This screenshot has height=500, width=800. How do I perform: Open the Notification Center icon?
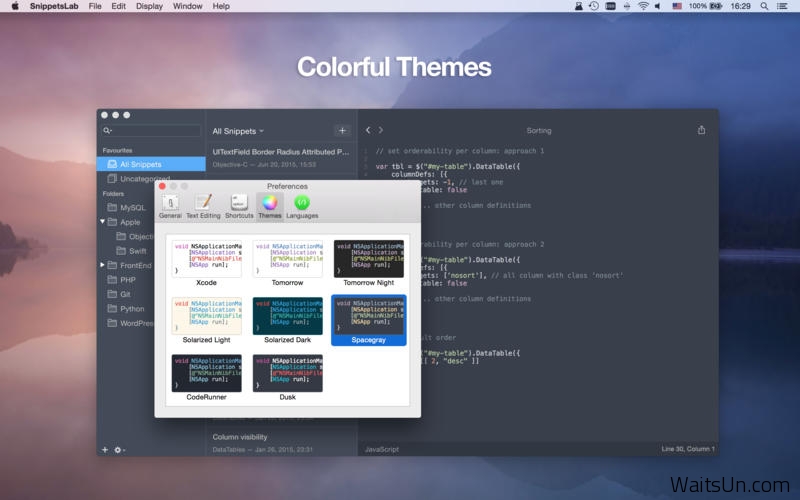click(782, 6)
